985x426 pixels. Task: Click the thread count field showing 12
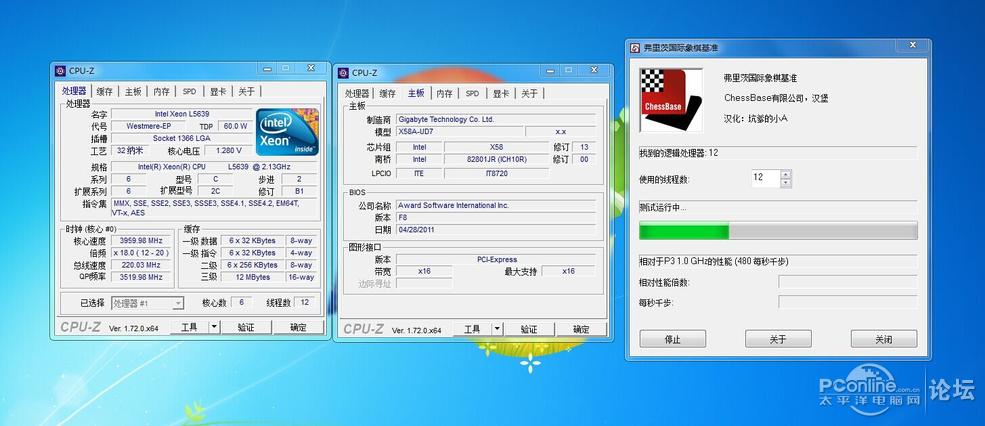coord(766,178)
